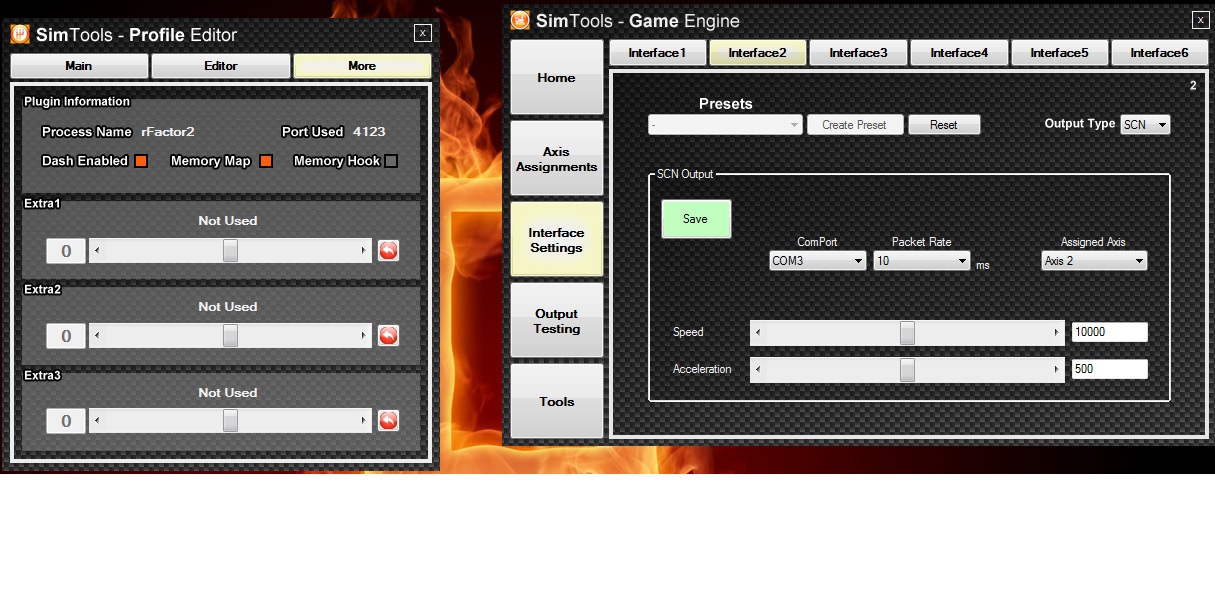Click the Acceleration slider thumb
Image resolution: width=1215 pixels, height=600 pixels.
(x=907, y=370)
